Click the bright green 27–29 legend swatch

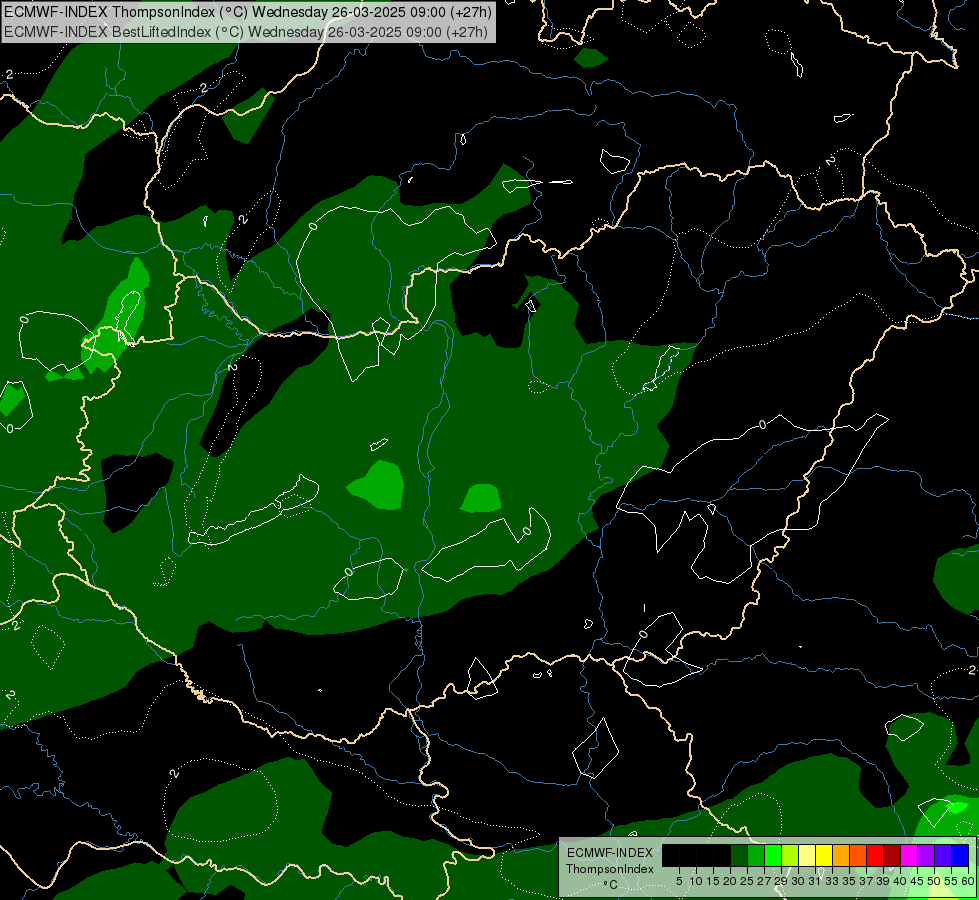point(773,855)
